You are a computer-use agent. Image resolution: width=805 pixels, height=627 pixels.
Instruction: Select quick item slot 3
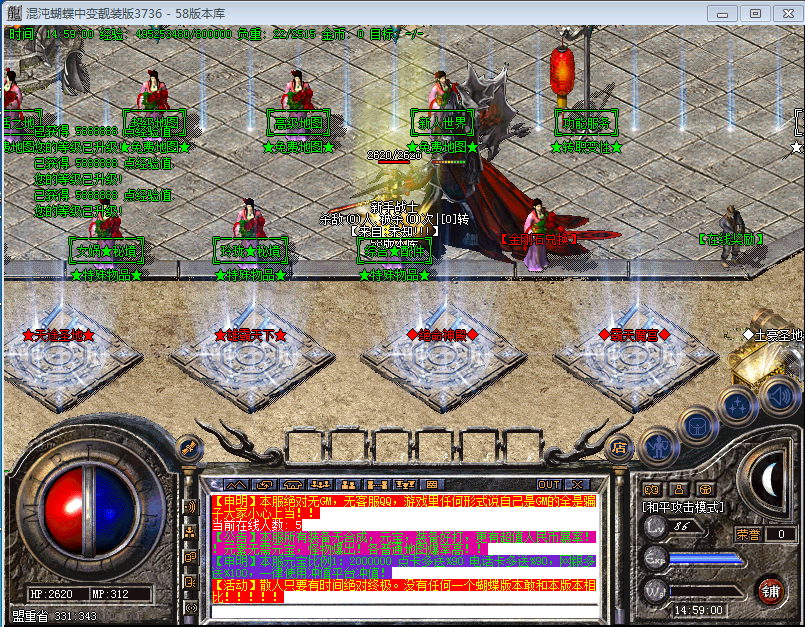(394, 446)
